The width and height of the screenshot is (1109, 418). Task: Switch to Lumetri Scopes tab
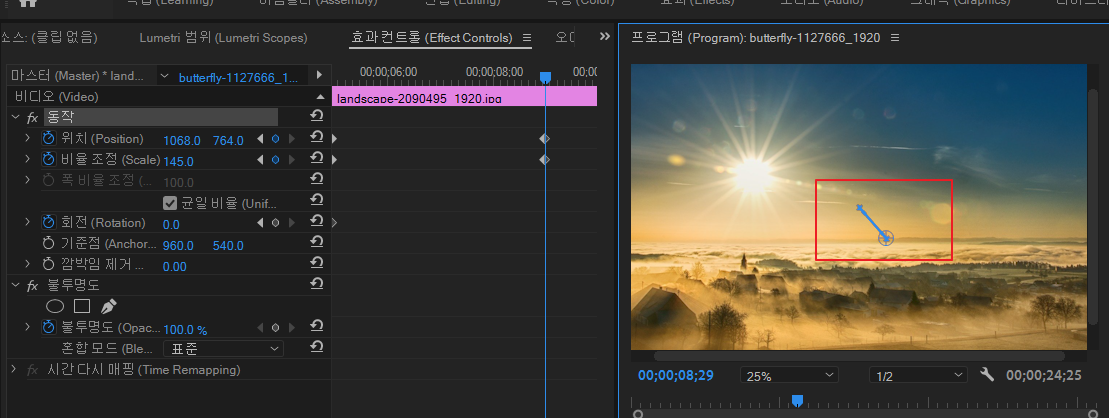click(x=223, y=37)
